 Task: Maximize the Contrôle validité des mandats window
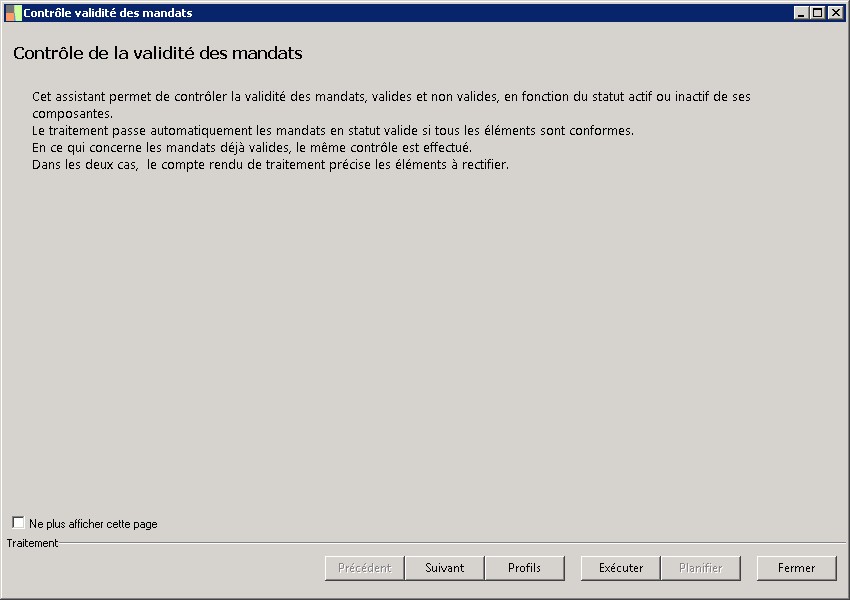818,12
